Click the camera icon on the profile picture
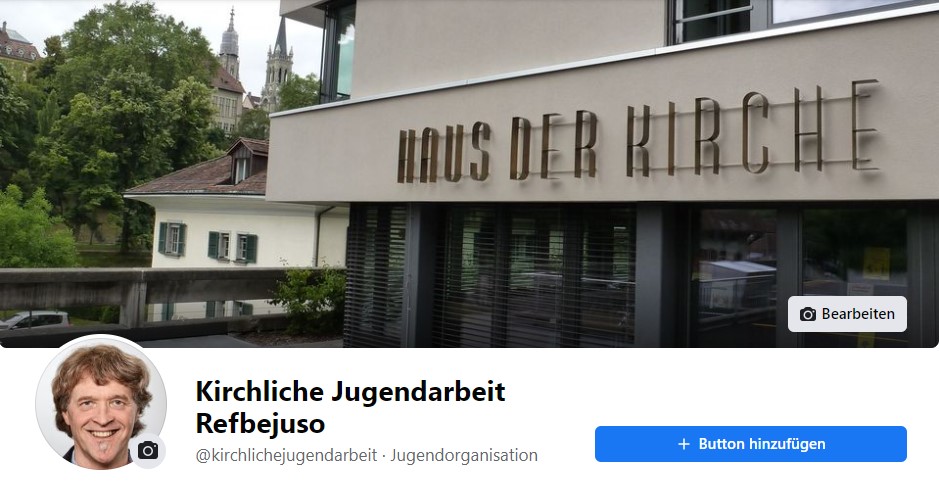This screenshot has width=939, height=483. coord(148,451)
